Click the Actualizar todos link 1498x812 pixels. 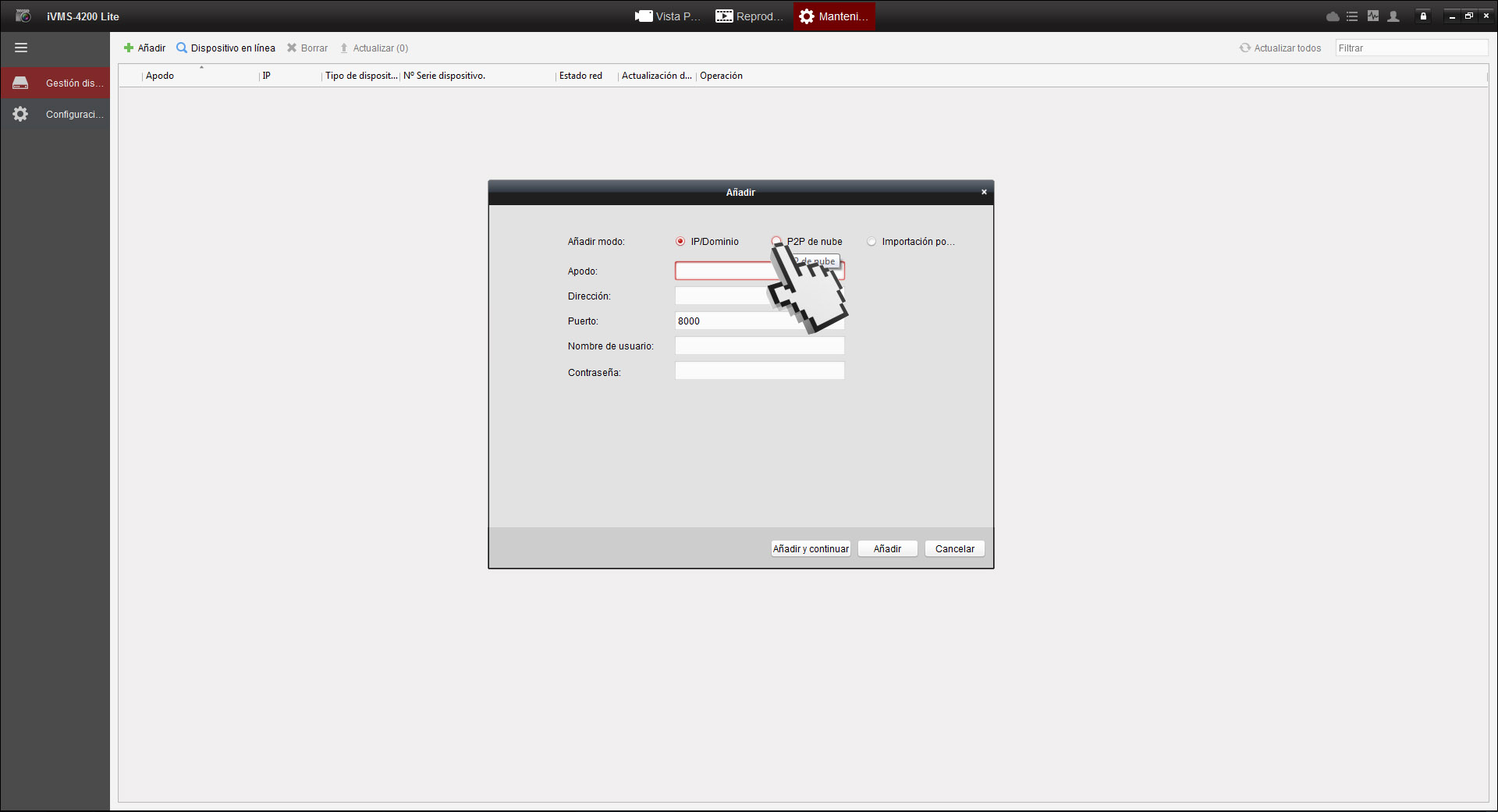coord(1287,48)
